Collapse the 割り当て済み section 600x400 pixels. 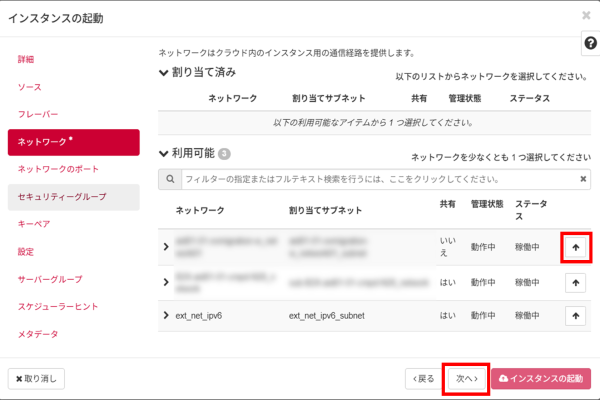(x=165, y=74)
